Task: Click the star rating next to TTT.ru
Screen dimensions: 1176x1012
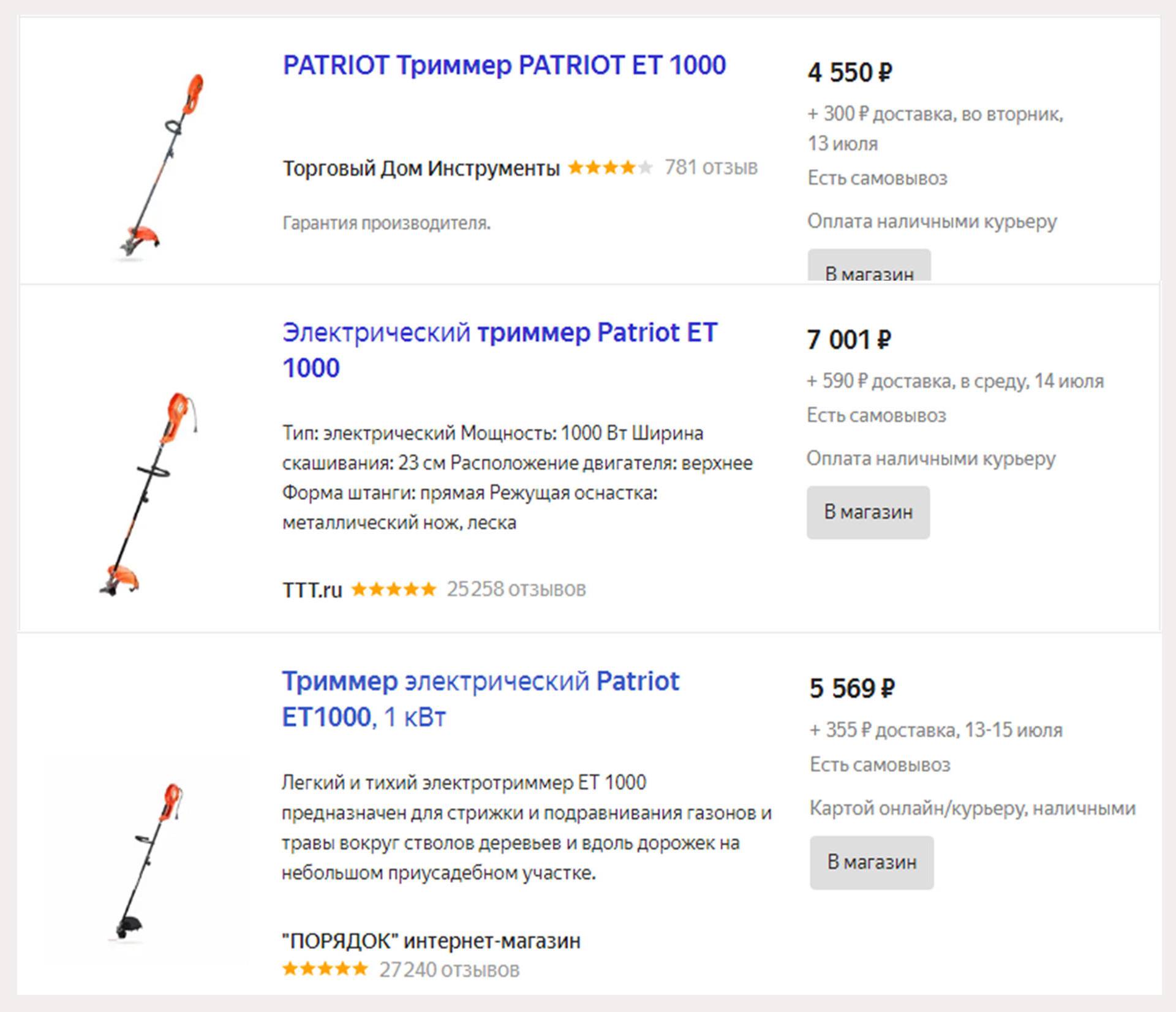Action: point(393,589)
